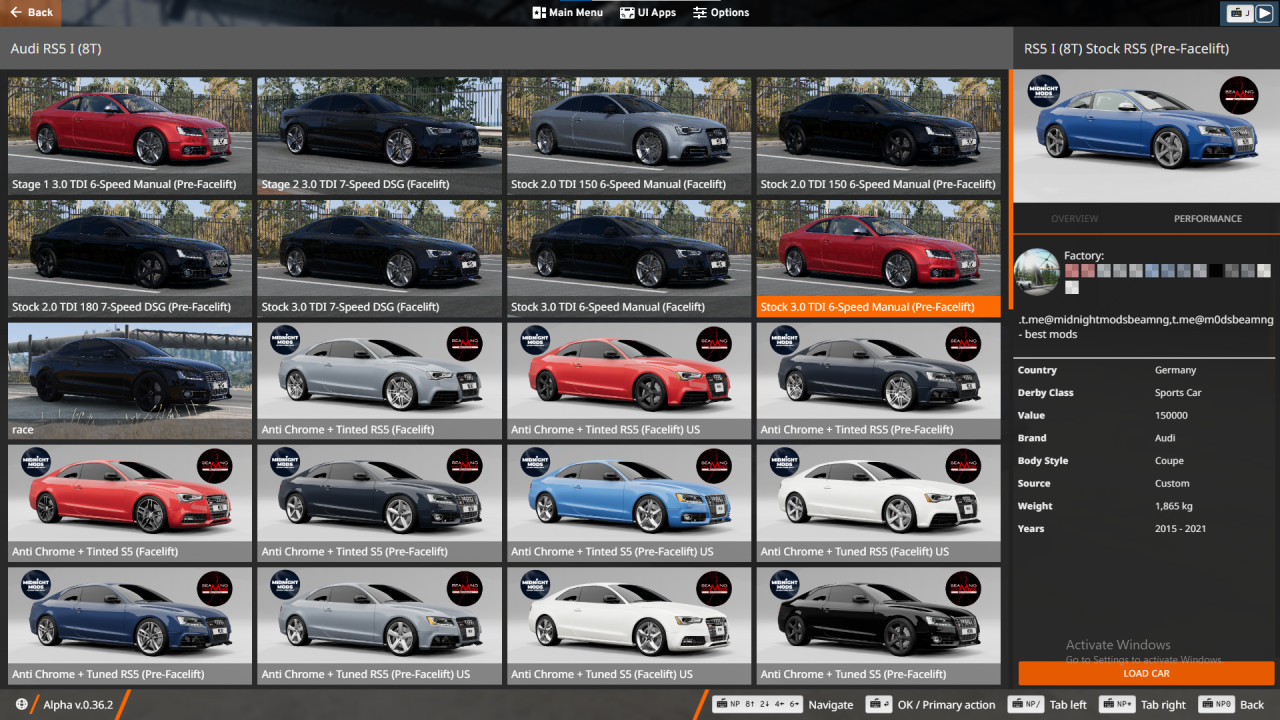Click the Years value 2015 - 2021

pyautogui.click(x=1179, y=529)
